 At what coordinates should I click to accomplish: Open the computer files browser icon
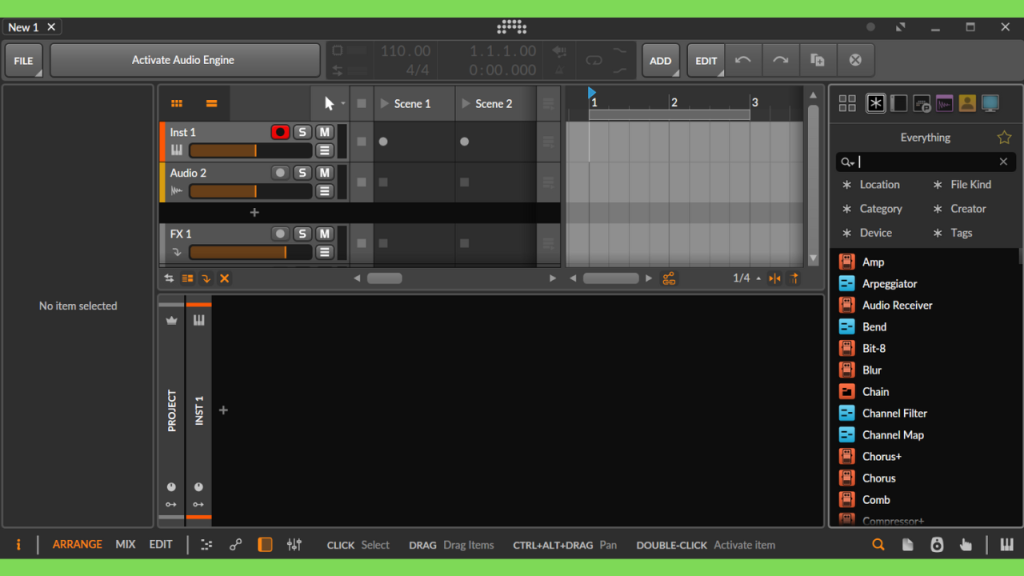click(991, 103)
